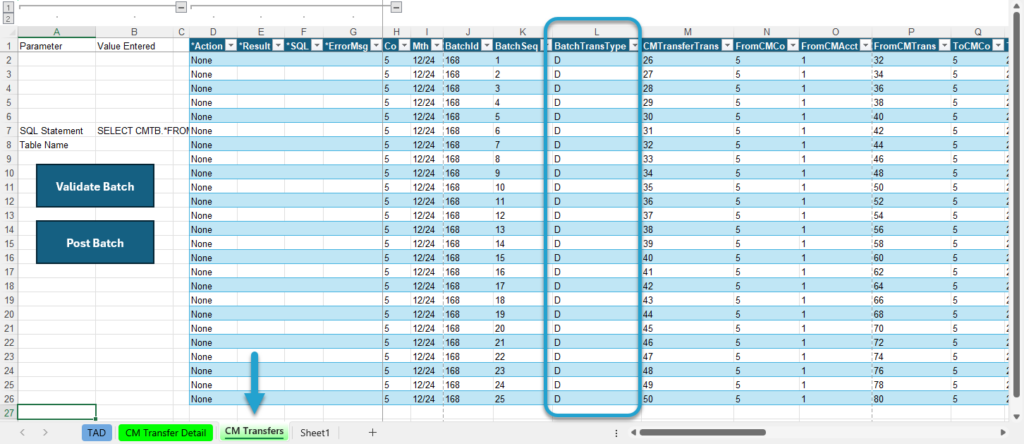Open the BatchTransType filter dropdown
1024x444 pixels.
633,46
